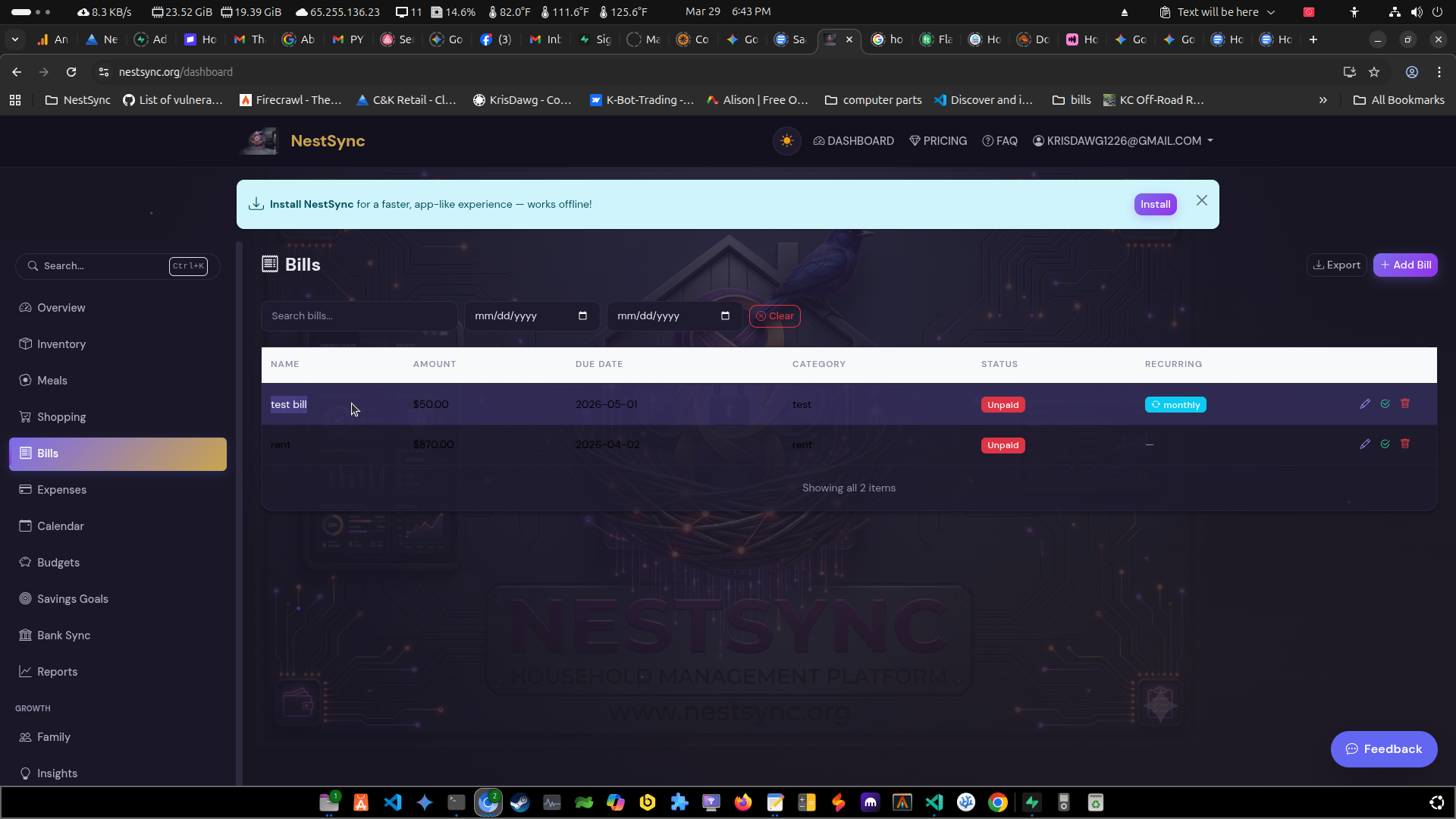
Task: Edit the test bill using the pencil icon
Action: [1365, 403]
